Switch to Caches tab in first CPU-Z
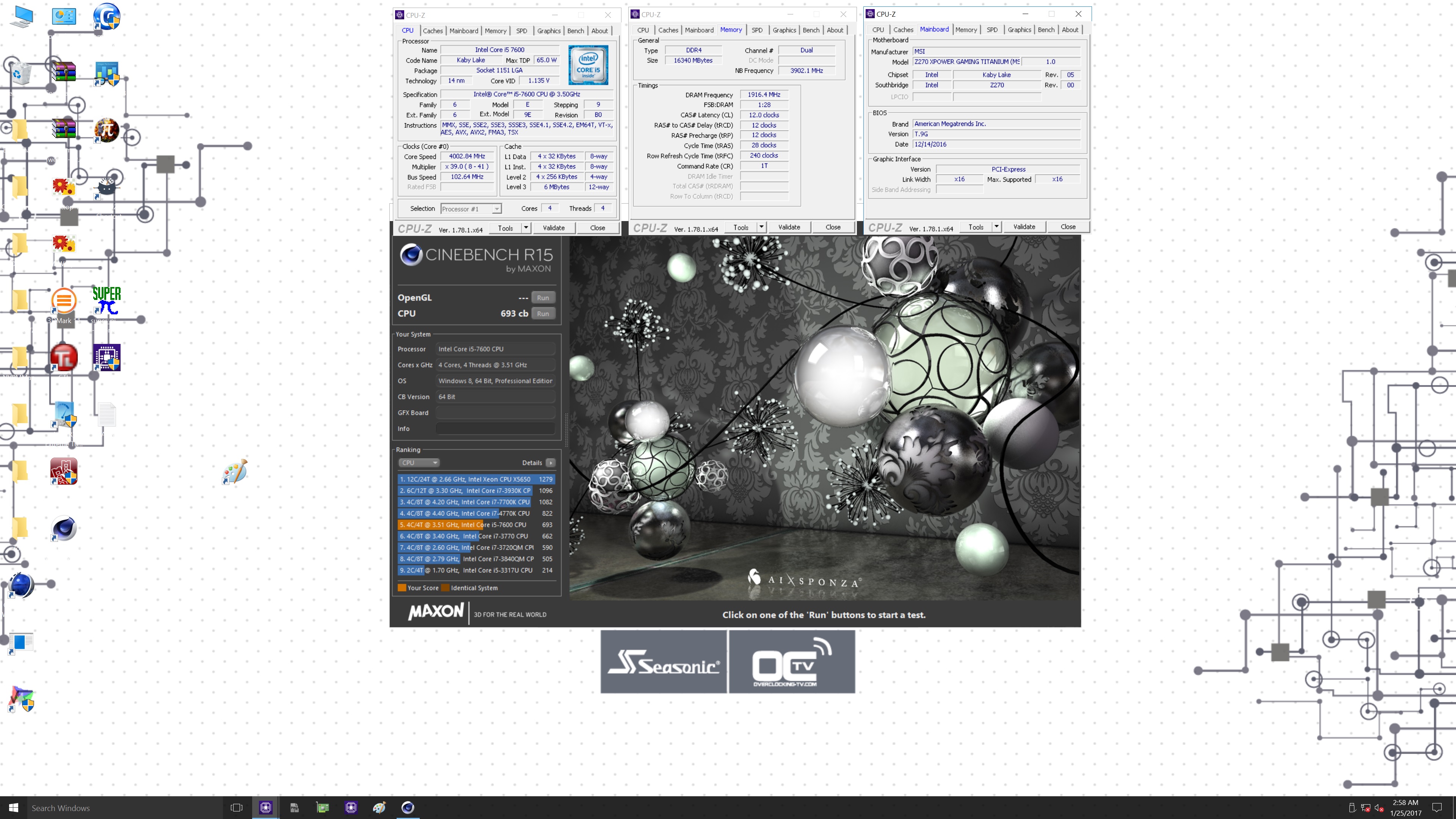The width and height of the screenshot is (1456, 819). (433, 31)
